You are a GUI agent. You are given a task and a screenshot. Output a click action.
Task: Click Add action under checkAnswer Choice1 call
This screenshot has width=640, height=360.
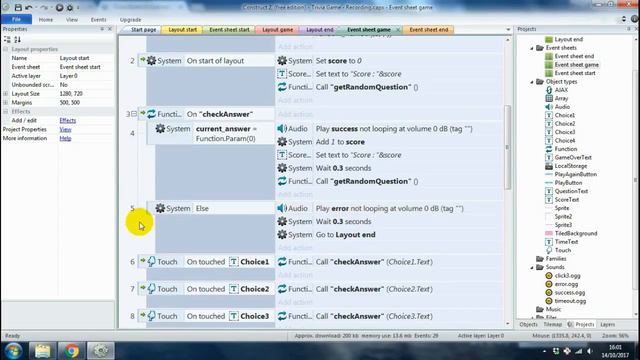coord(296,275)
